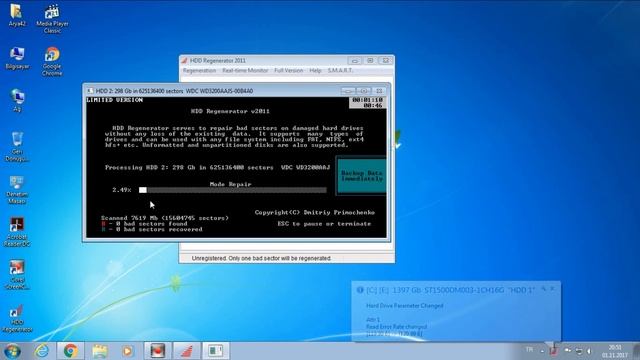The image size is (640, 360).
Task: Click the taskbar clock showing 20:51
Action: (x=615, y=351)
